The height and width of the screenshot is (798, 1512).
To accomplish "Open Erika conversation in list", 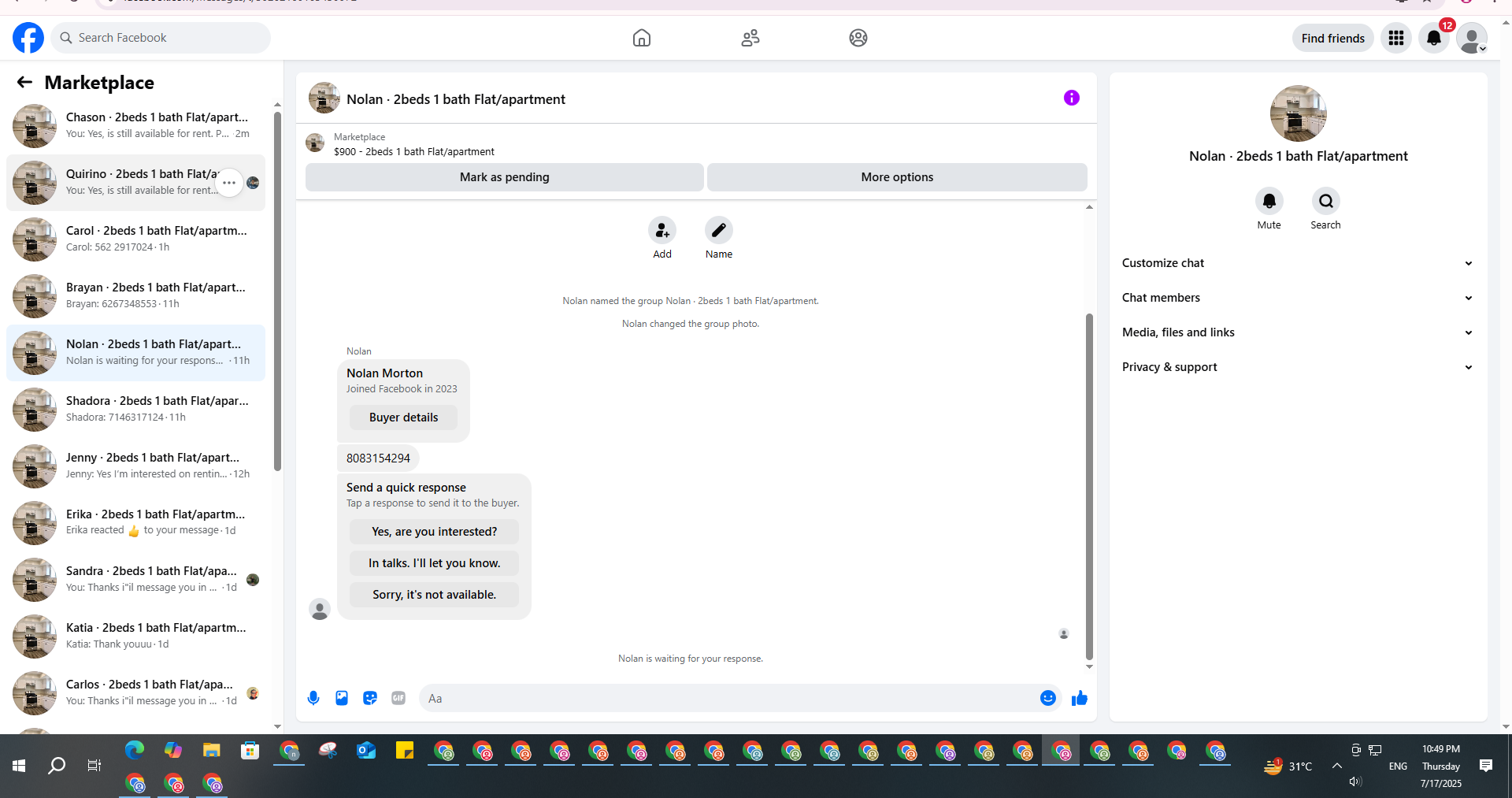I will (135, 523).
